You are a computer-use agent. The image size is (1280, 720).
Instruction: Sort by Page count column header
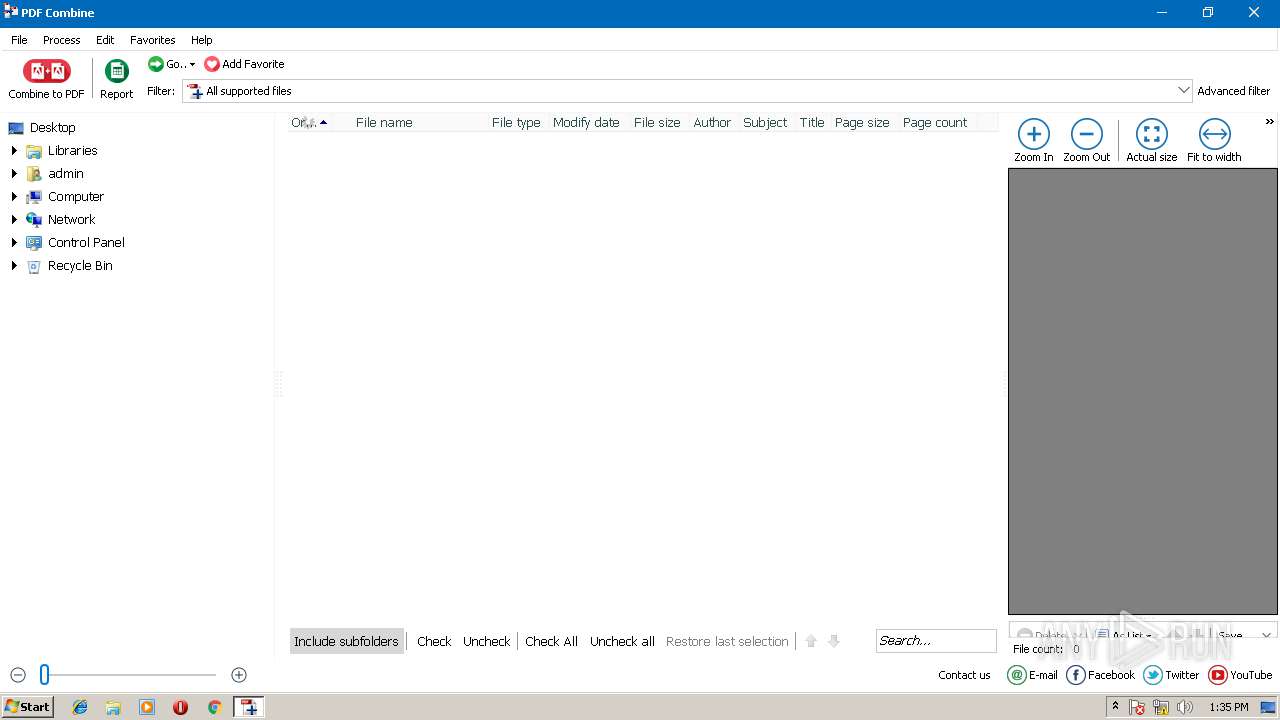pyautogui.click(x=935, y=122)
